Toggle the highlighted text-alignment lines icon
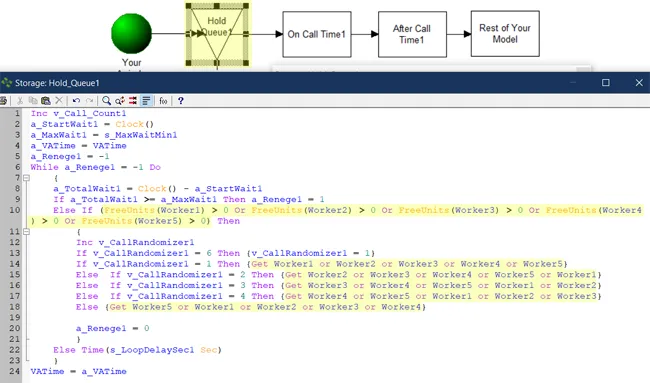650x383 pixels. pyautogui.click(x=146, y=101)
